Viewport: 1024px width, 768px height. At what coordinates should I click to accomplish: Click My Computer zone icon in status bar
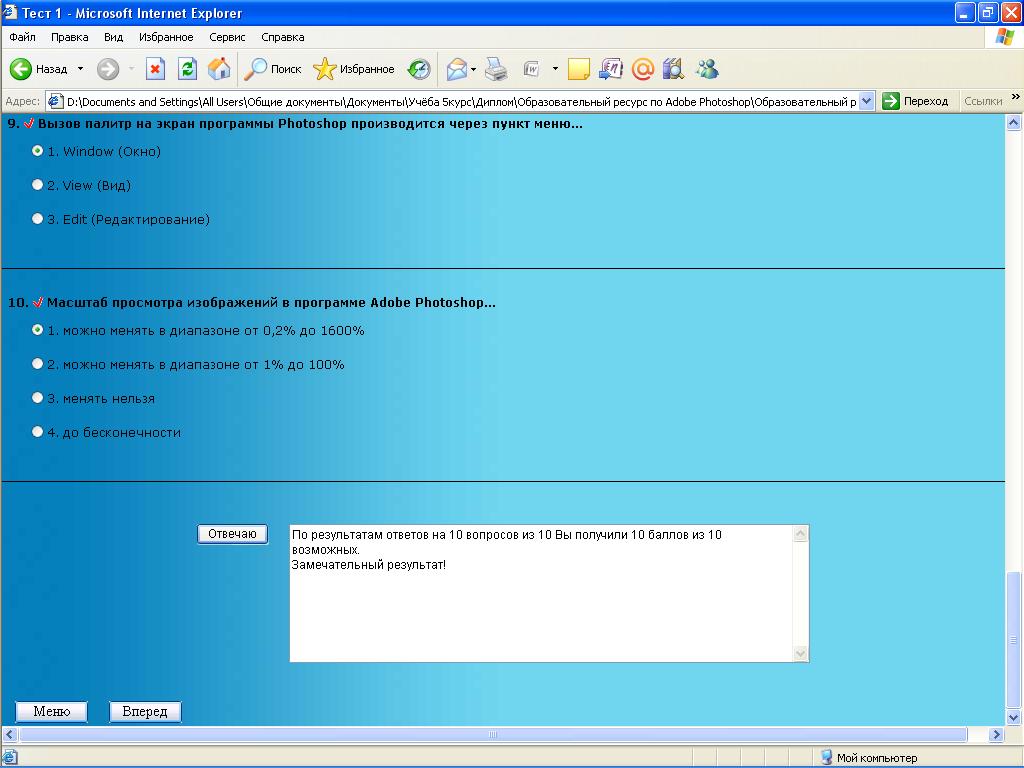coord(826,758)
